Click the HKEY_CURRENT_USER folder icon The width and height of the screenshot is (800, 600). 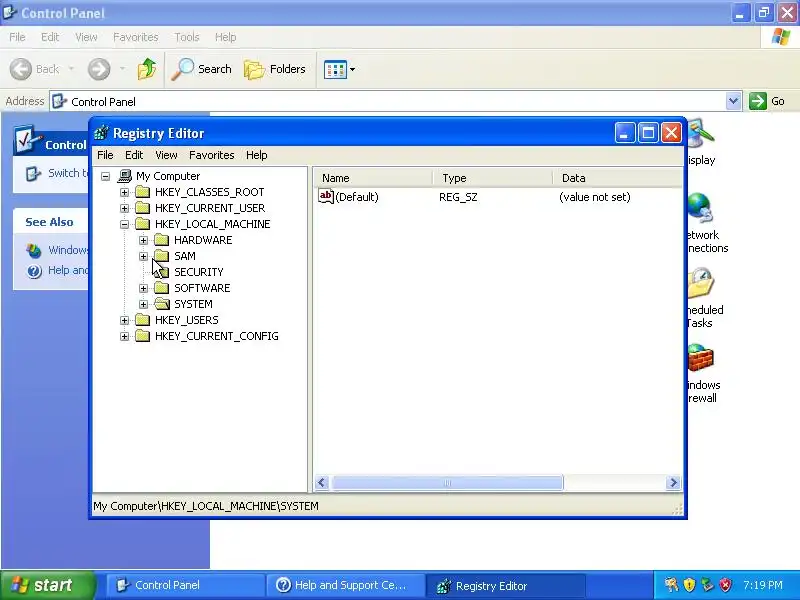(142, 208)
